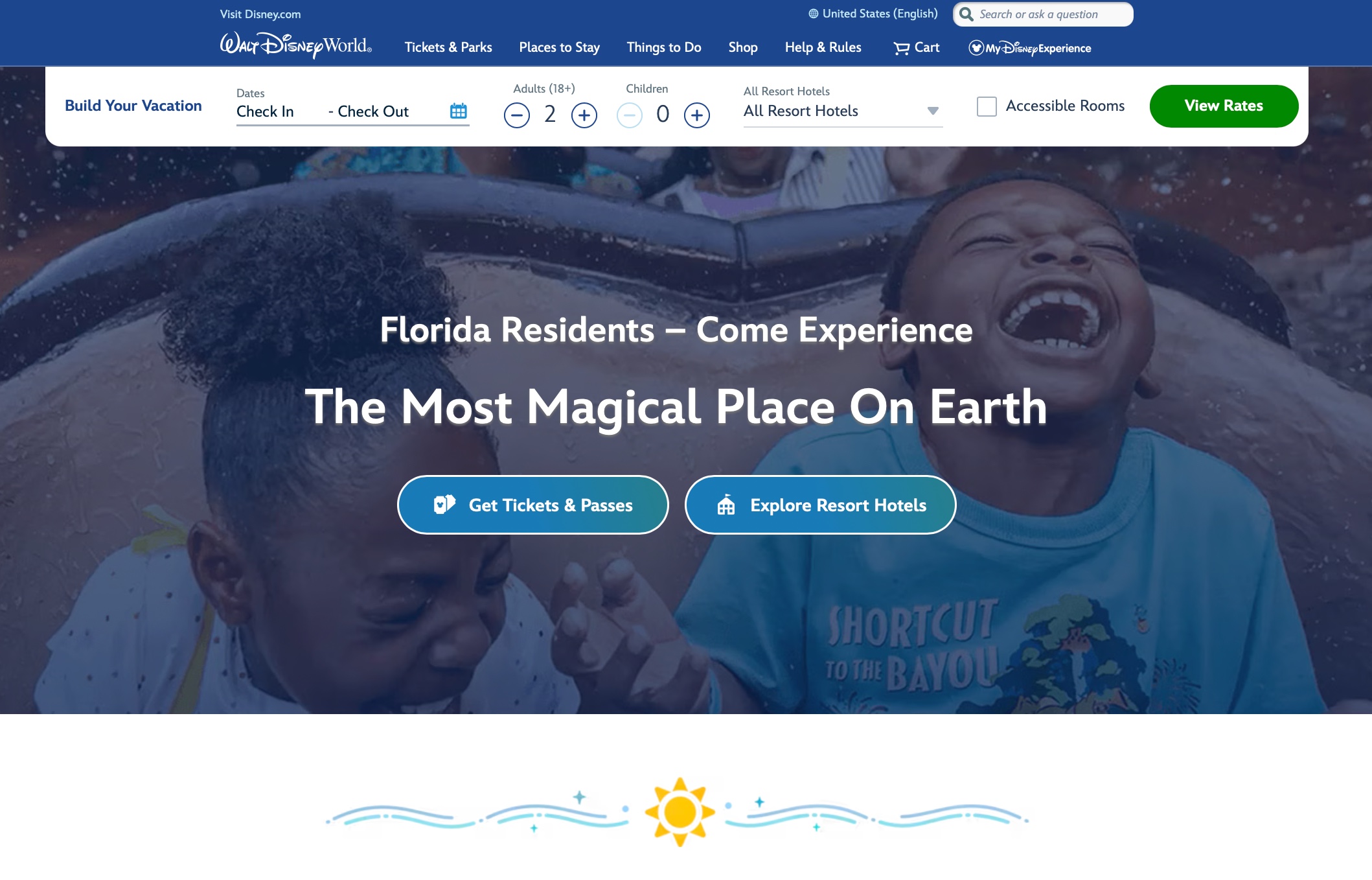Click the Accessible Rooms label
Image resolution: width=1372 pixels, height=880 pixels.
click(1065, 106)
